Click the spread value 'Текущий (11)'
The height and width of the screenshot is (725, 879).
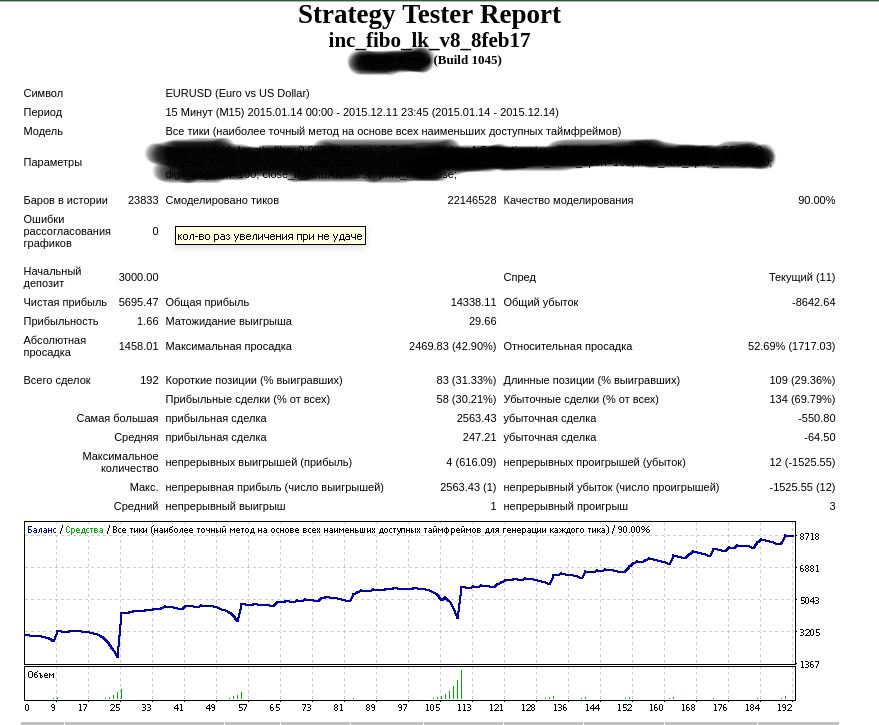pyautogui.click(x=802, y=277)
